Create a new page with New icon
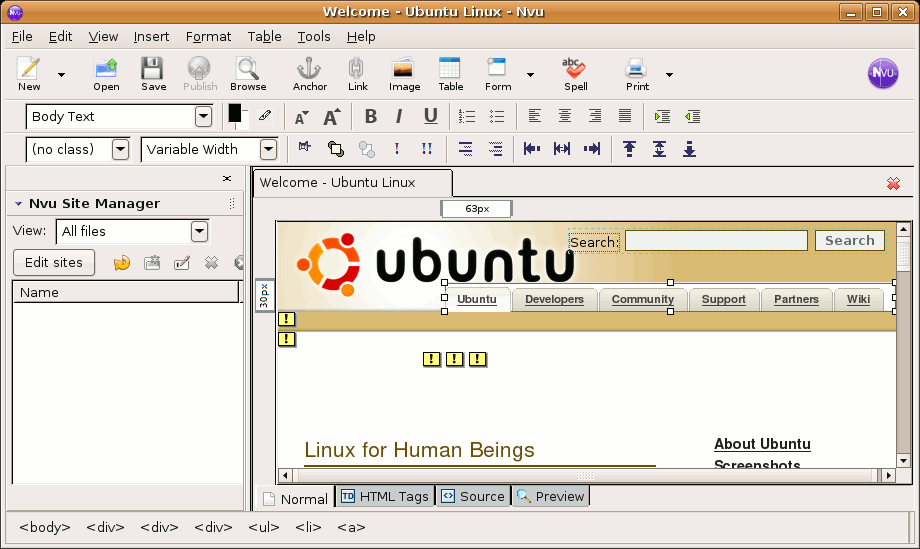 [x=29, y=74]
